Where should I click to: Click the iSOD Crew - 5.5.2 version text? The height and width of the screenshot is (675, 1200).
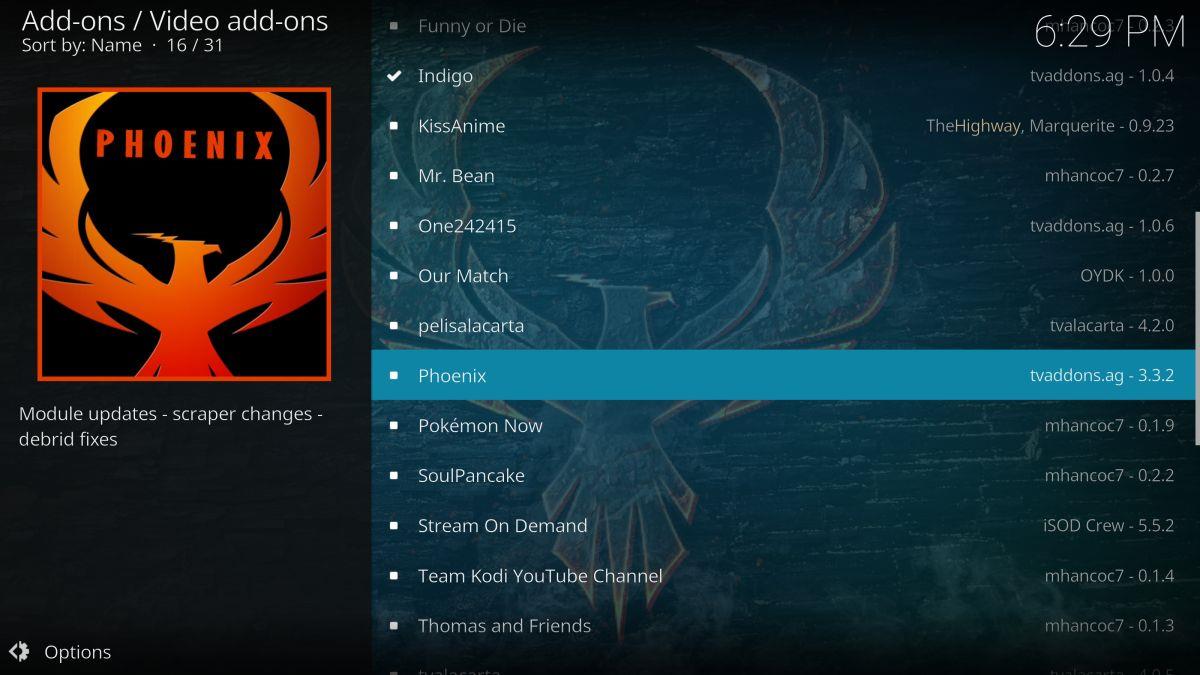coord(1108,526)
